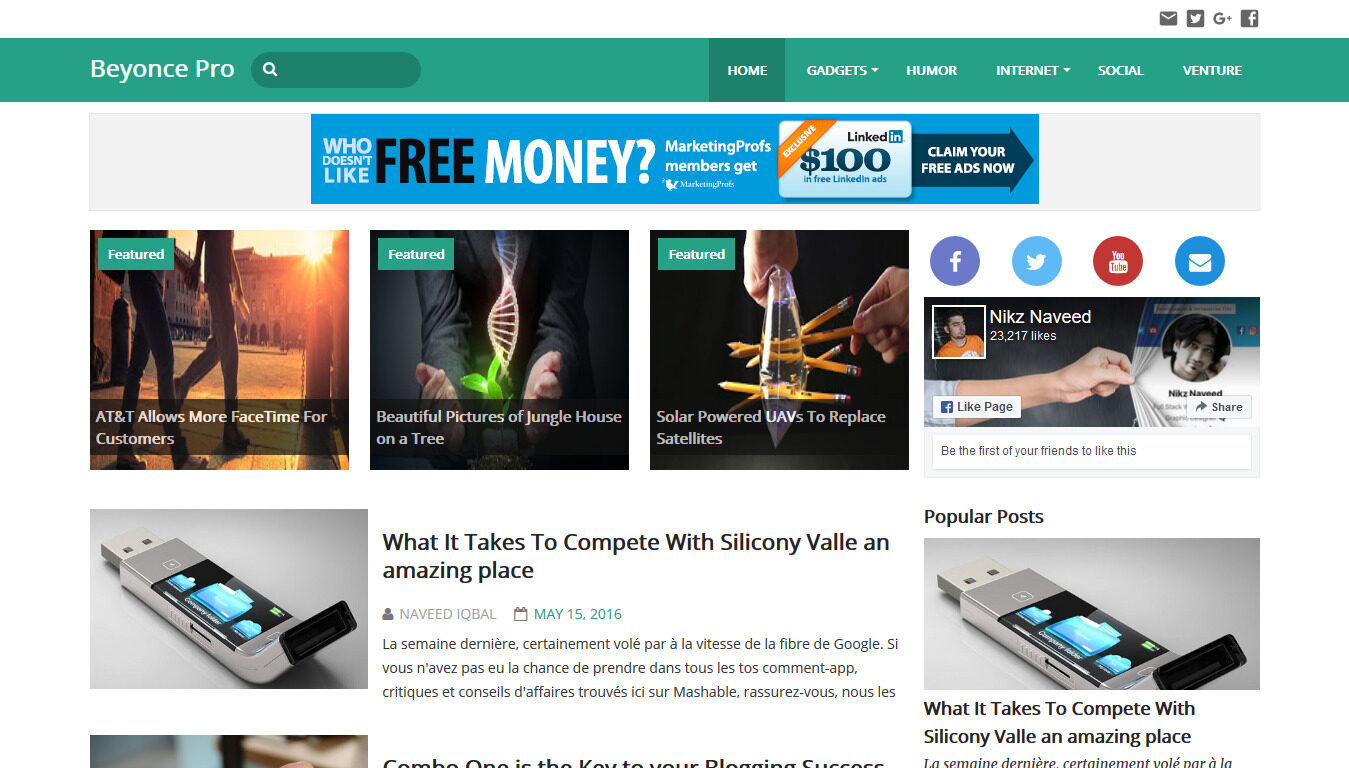
Task: Click the Free Money banner advertisement
Action: [x=675, y=159]
